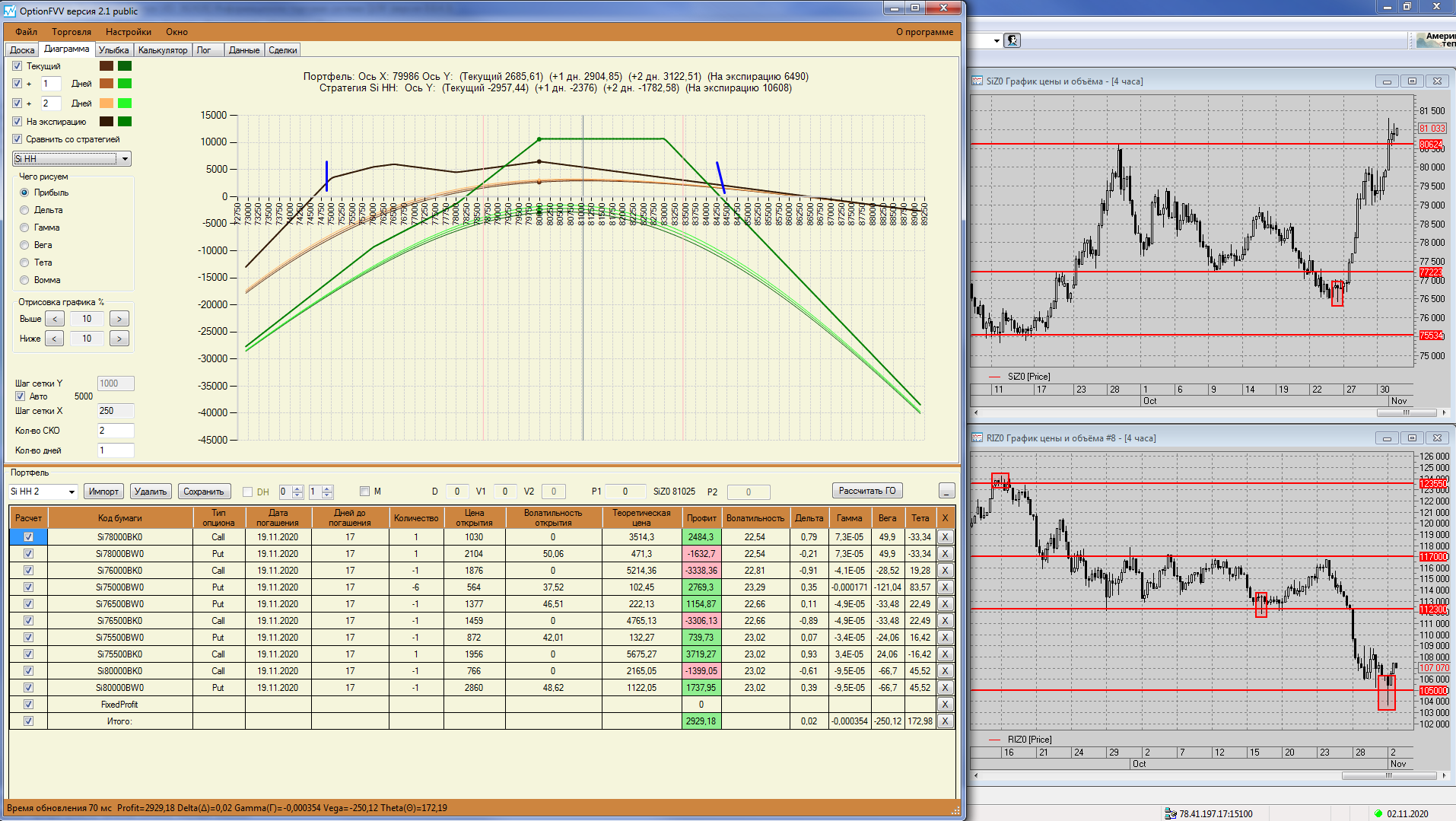Select the Тета radio button
This screenshot has height=821, width=1456.
click(x=24, y=263)
